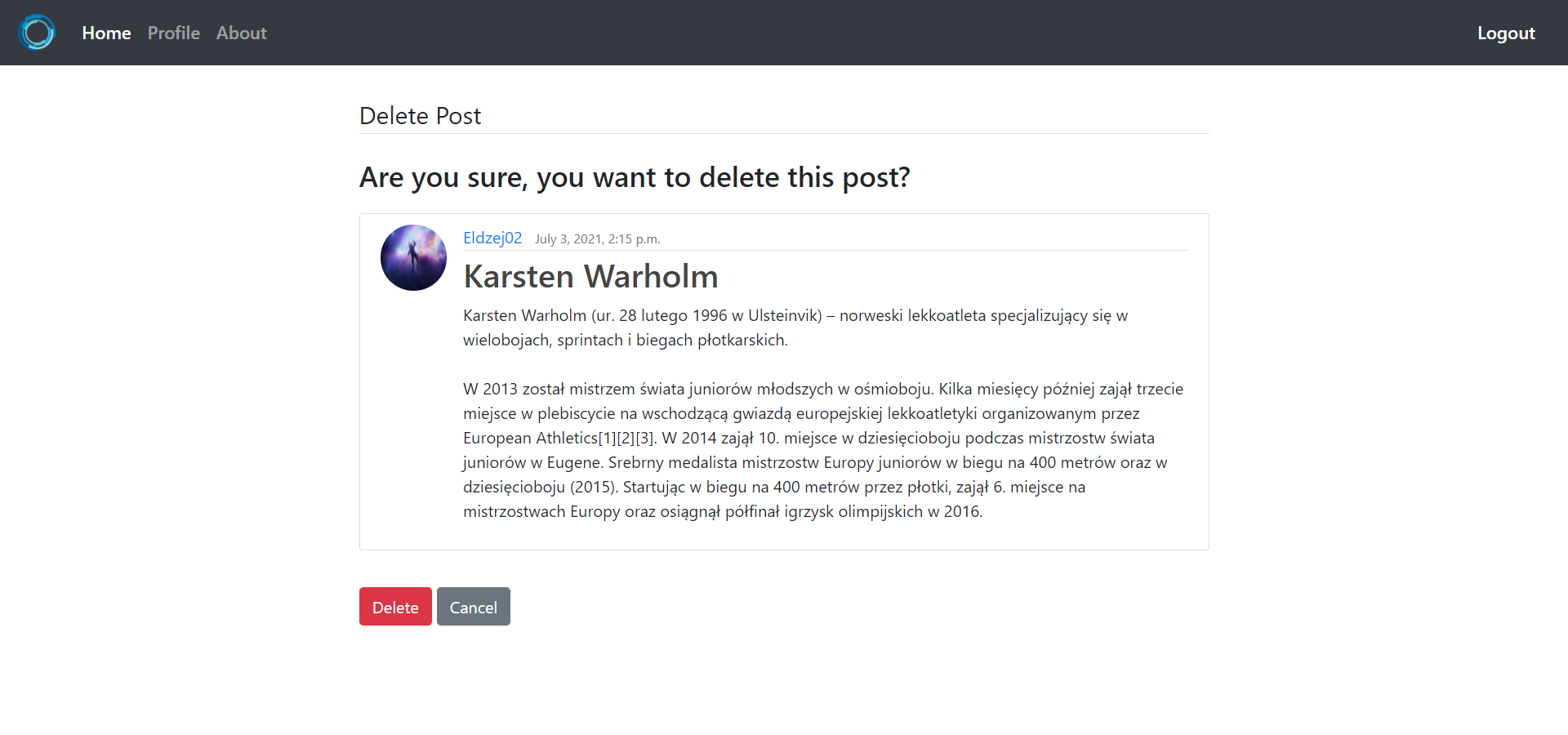Click the blue circular site logo
1568x735 pixels.
coord(37,33)
